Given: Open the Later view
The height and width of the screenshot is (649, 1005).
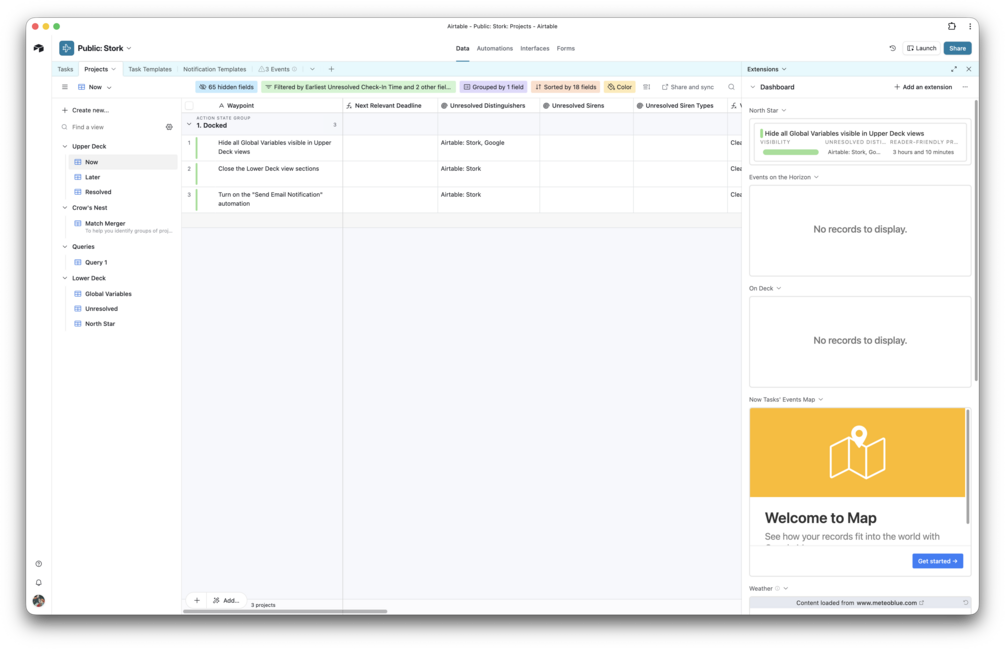Looking at the screenshot, I should pos(122,177).
